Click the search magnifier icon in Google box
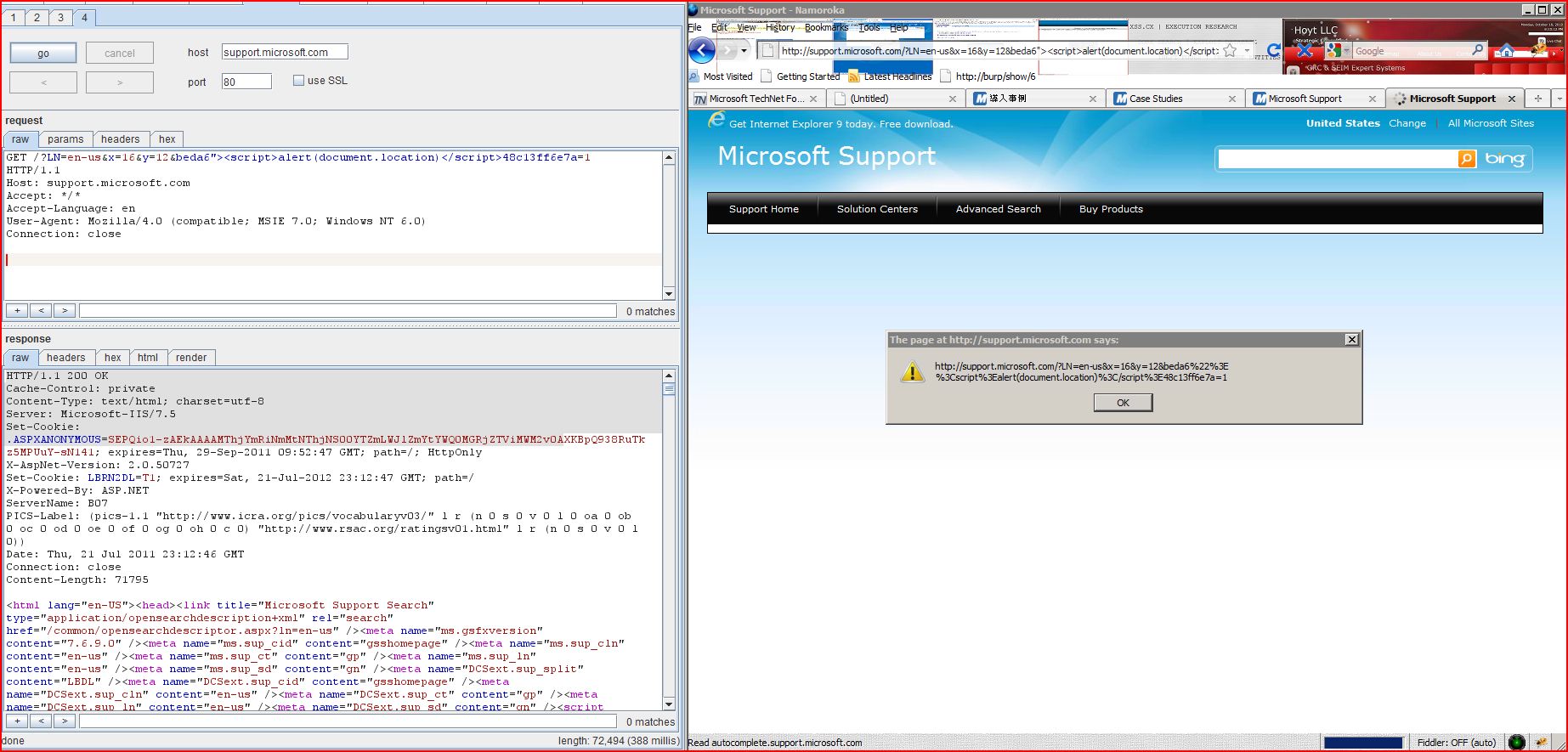Screen dimensions: 1568x752 pos(1478,51)
